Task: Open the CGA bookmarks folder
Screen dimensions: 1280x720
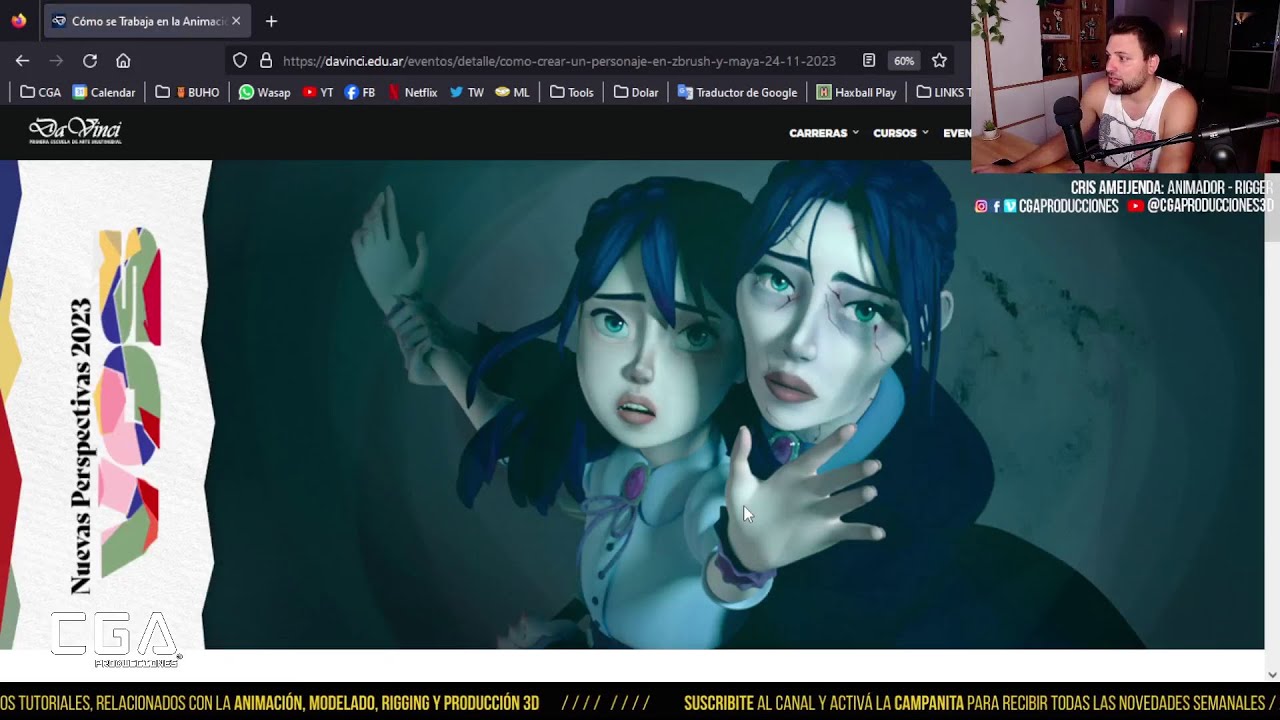Action: (x=41, y=92)
